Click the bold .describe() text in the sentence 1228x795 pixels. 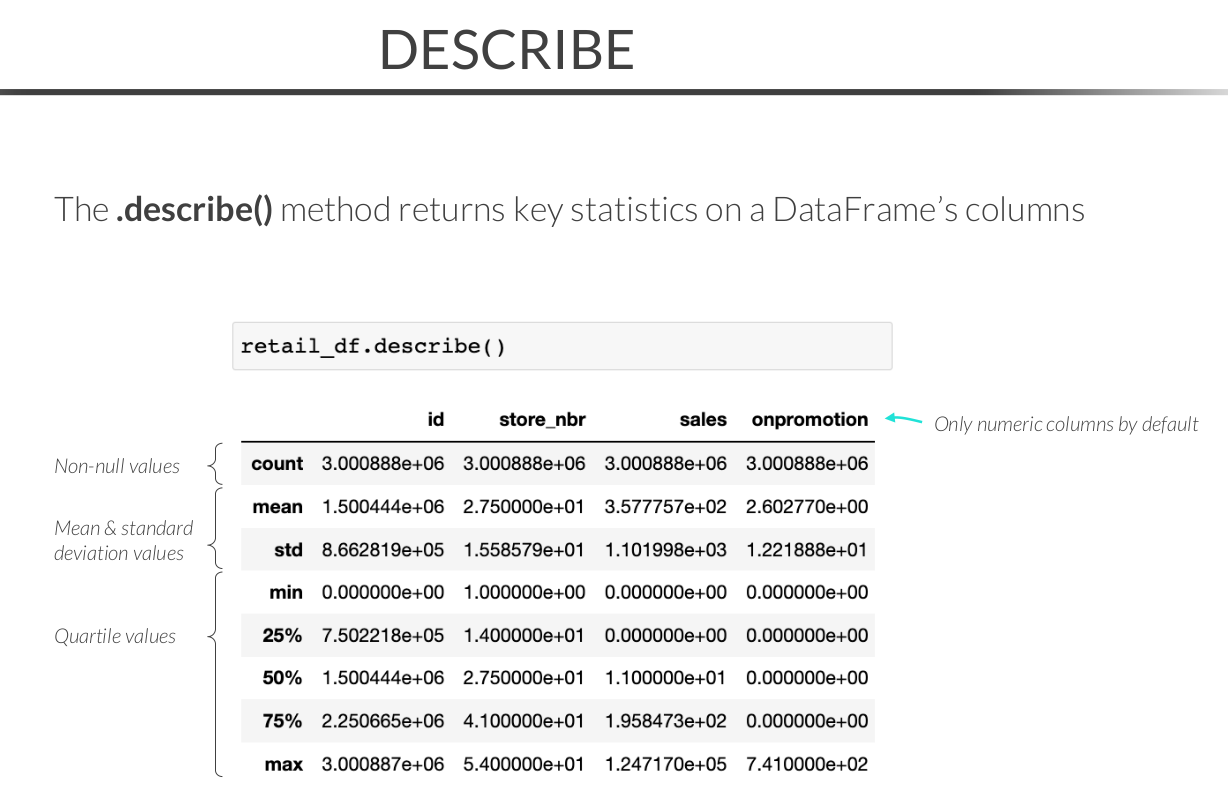coord(194,210)
